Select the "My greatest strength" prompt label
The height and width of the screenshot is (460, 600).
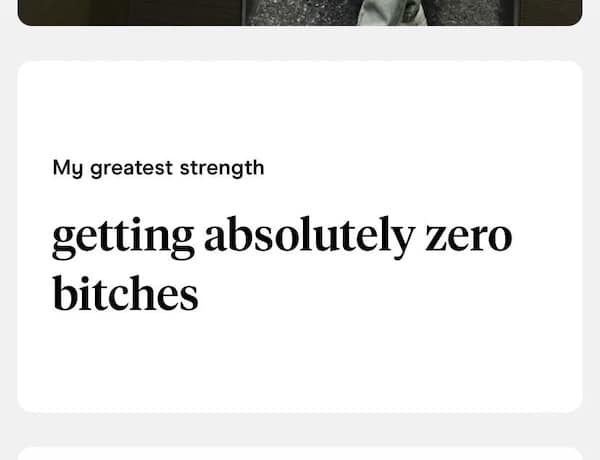pos(158,168)
